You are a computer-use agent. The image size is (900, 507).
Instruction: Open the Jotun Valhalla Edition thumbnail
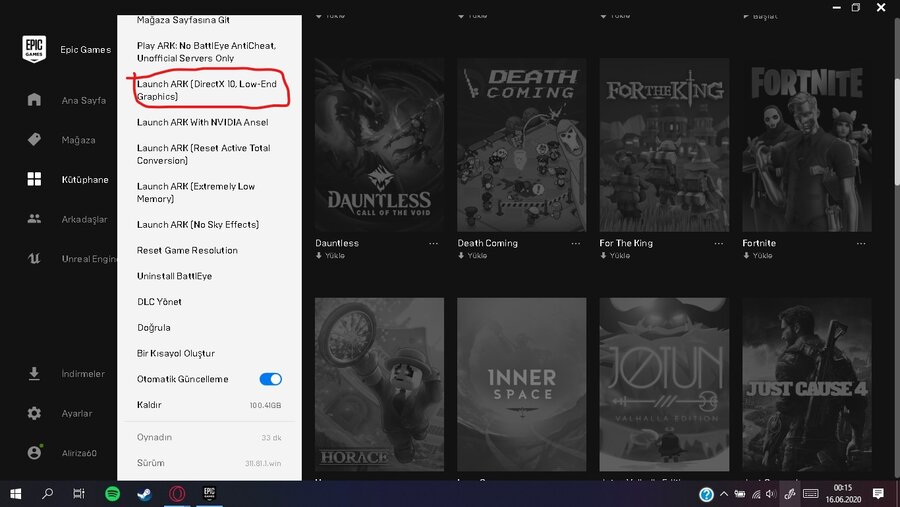pos(664,384)
